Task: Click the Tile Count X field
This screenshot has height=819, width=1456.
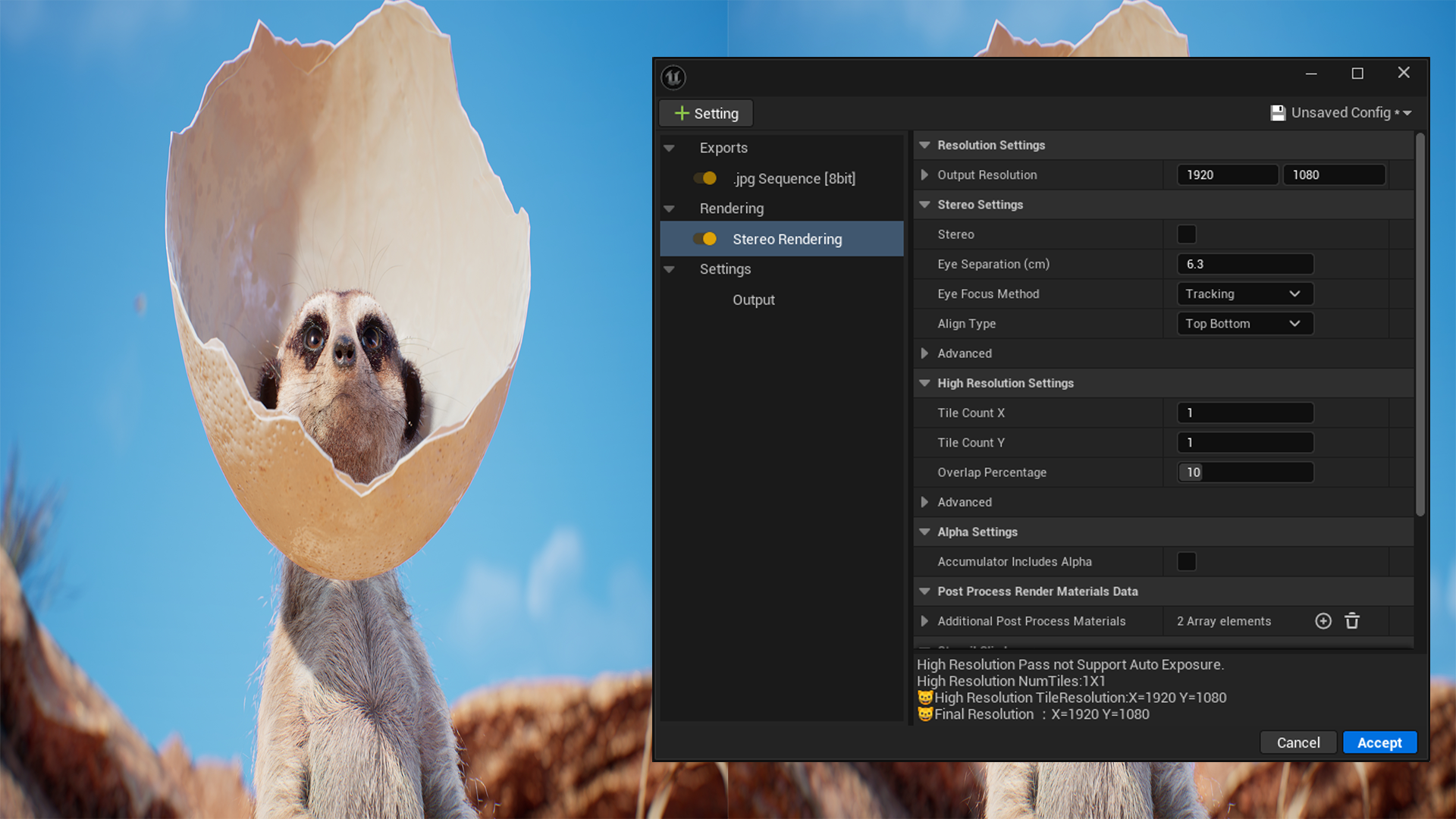Action: pyautogui.click(x=1245, y=413)
